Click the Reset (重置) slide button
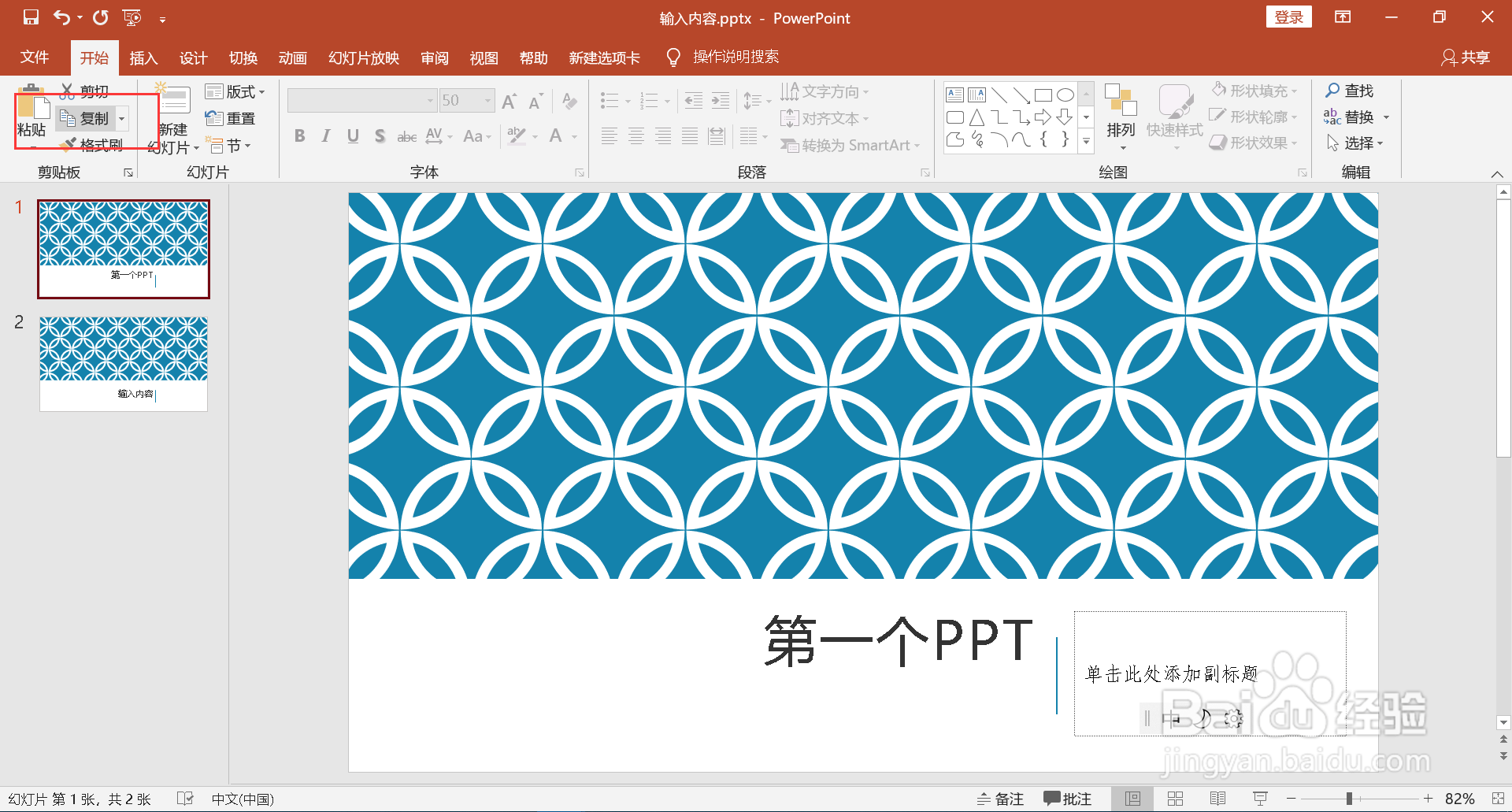The image size is (1512, 812). pos(230,118)
